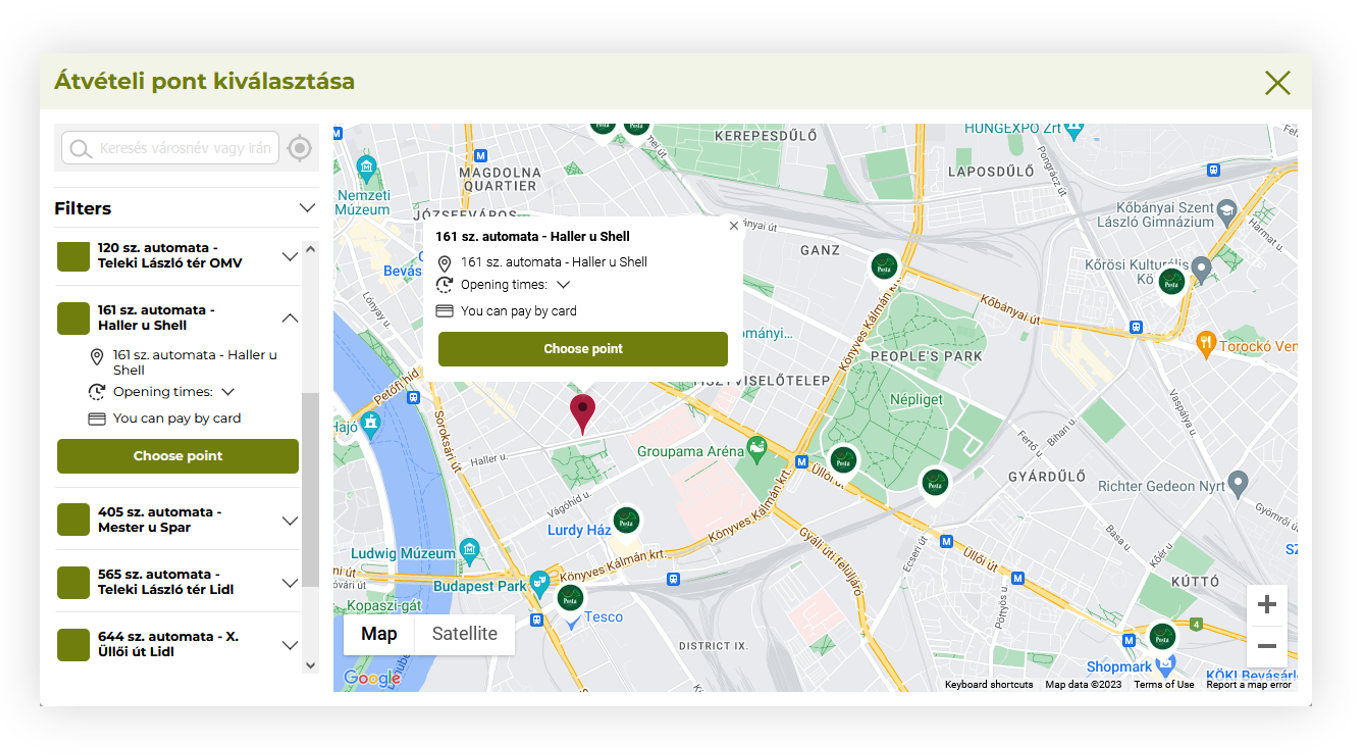
Task: Click Richter Gedeon Nyrt marker
Action: (x=1238, y=485)
